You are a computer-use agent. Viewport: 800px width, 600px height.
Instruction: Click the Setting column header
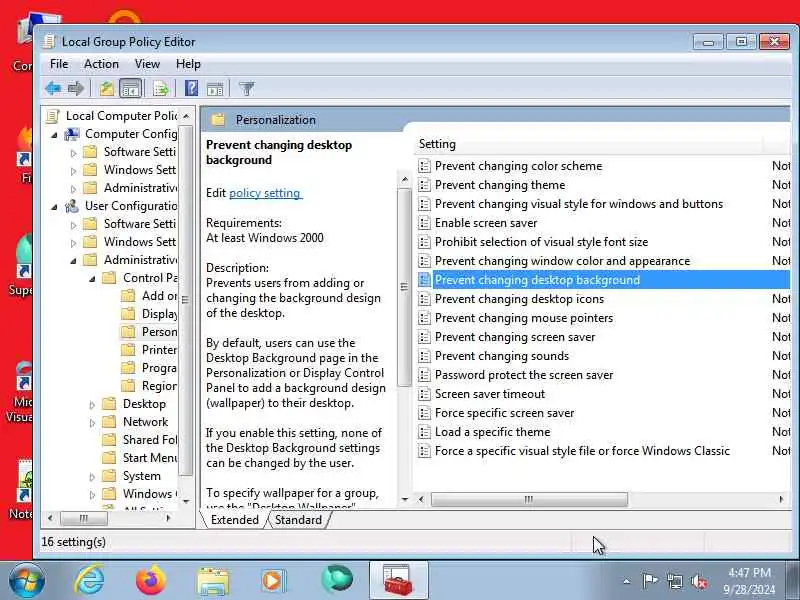[x=589, y=144]
